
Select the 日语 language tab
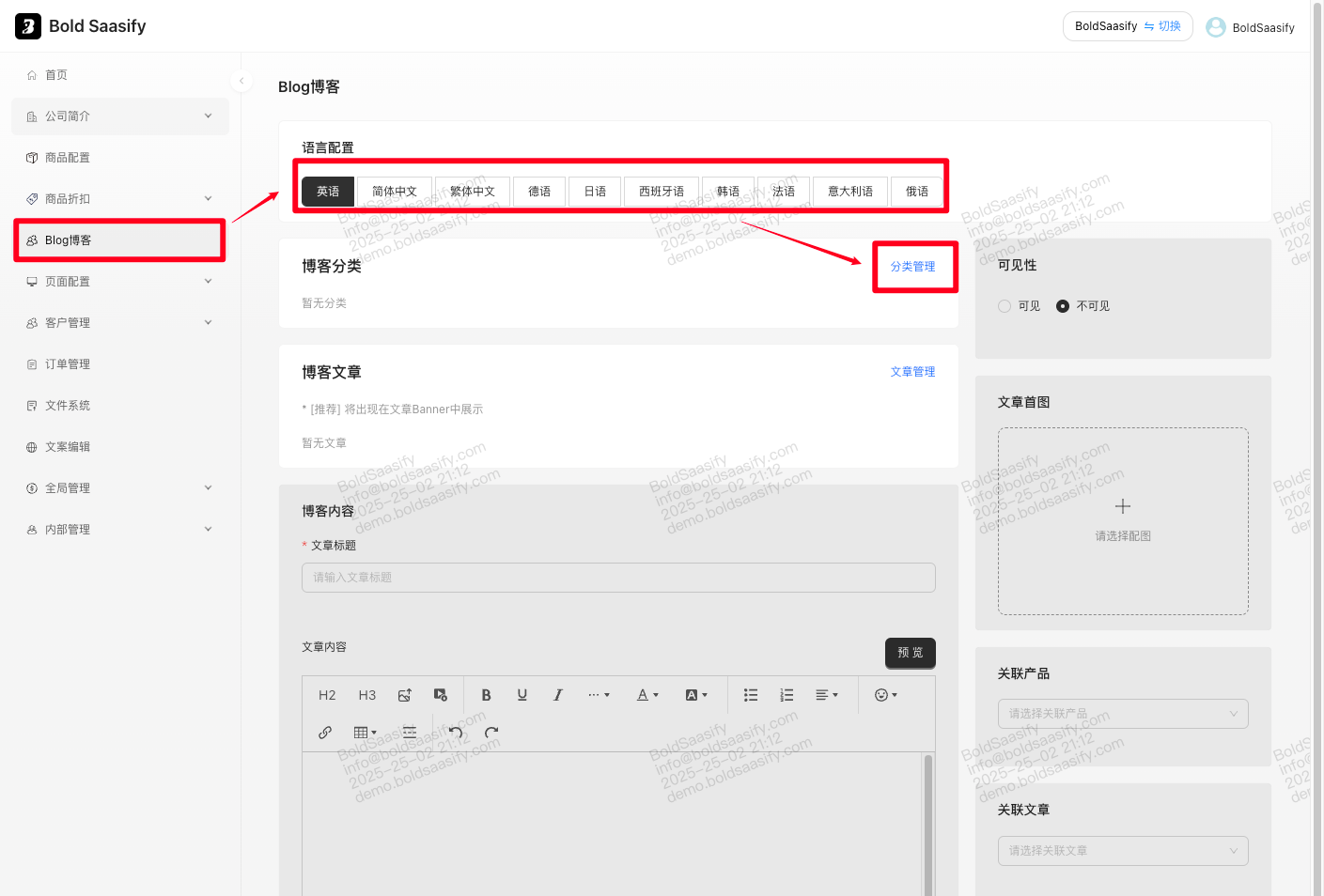(x=595, y=192)
